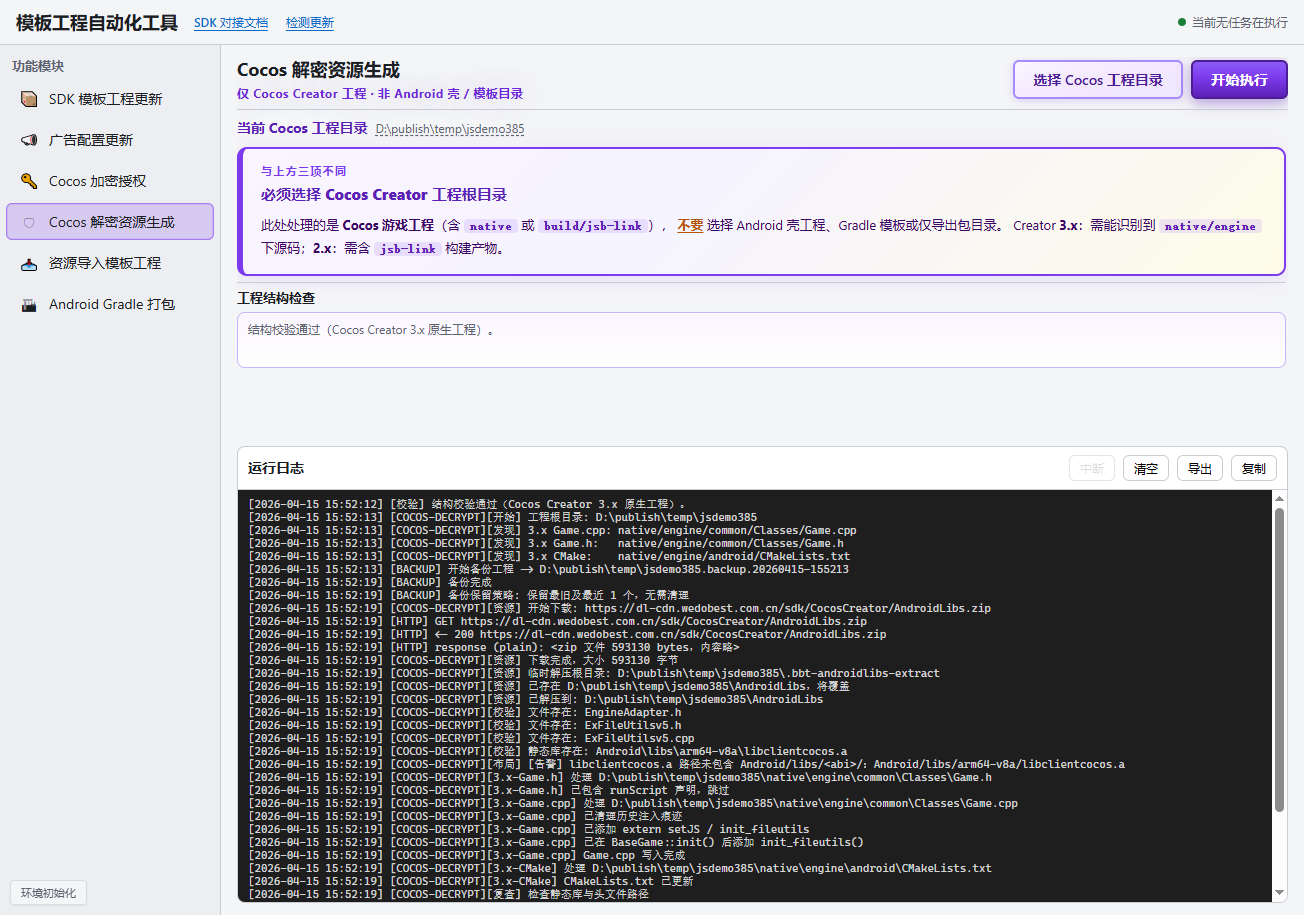The height and width of the screenshot is (915, 1304).
Task: Click the subtitle '仅 Cocos Creator 工程 · 非 Android 壳 / 模板目录'
Action: click(x=380, y=94)
